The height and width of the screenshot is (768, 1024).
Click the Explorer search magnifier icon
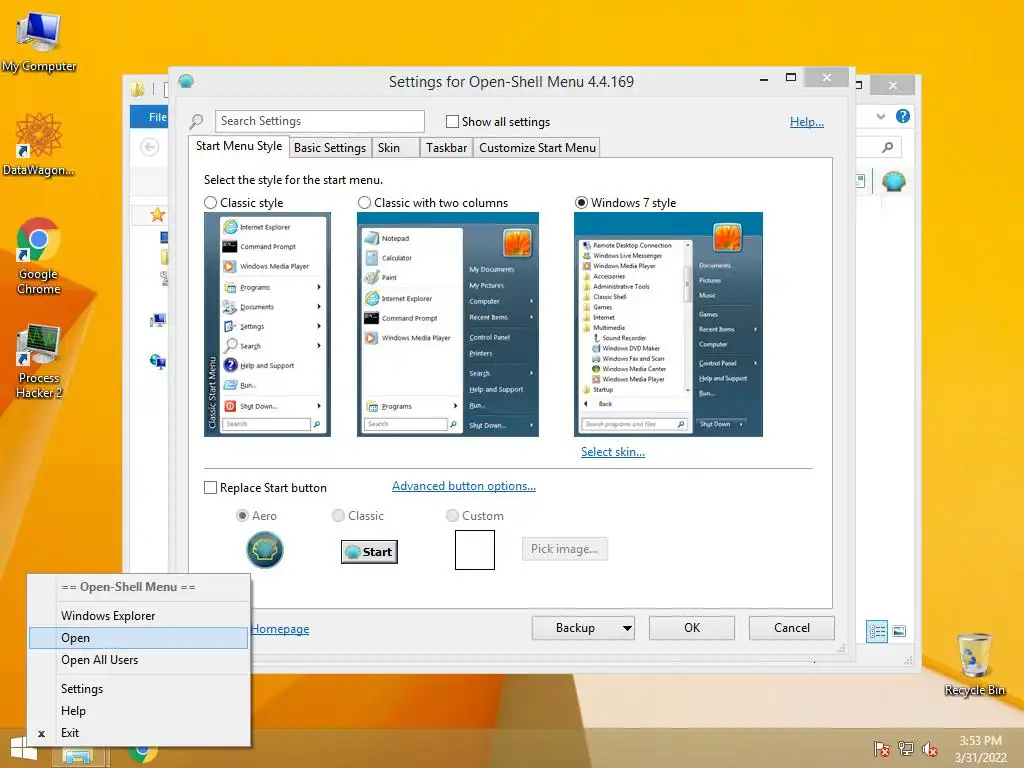887,148
